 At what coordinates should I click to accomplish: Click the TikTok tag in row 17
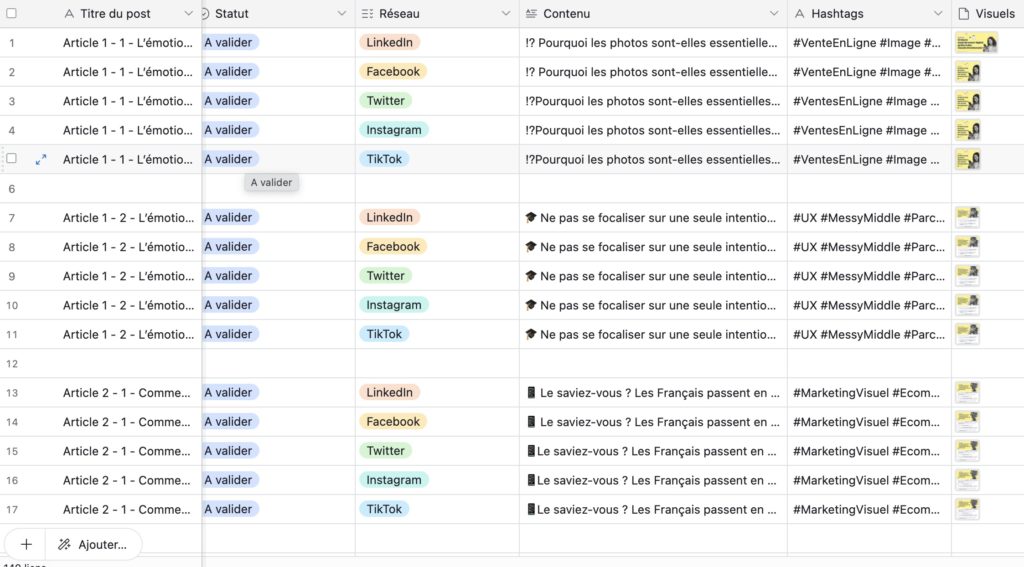tap(384, 510)
